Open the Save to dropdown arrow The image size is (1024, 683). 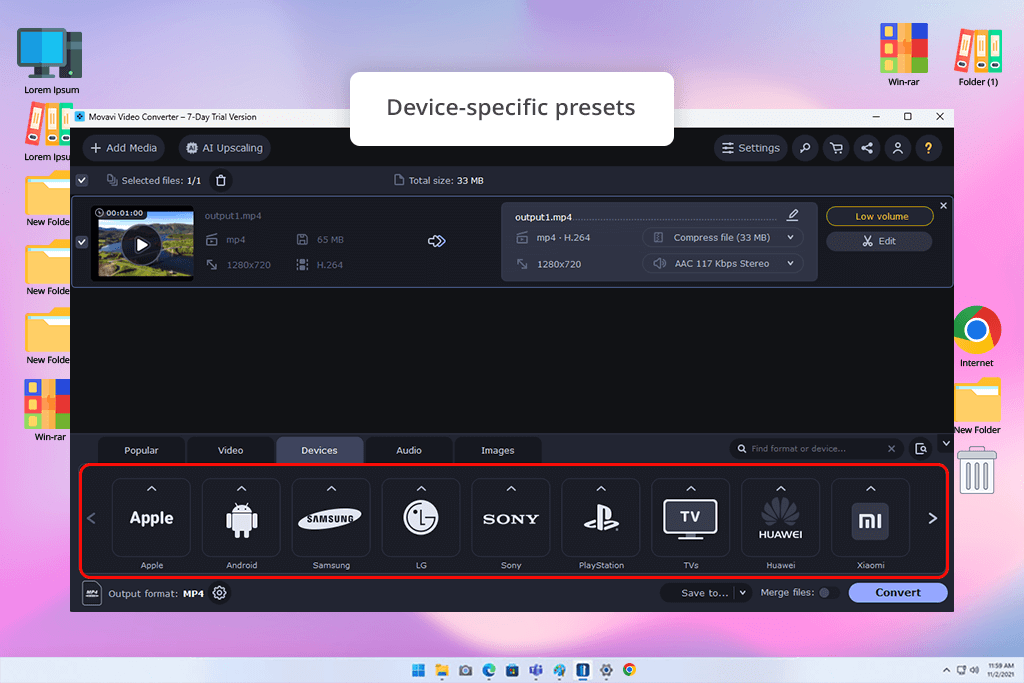click(x=743, y=593)
